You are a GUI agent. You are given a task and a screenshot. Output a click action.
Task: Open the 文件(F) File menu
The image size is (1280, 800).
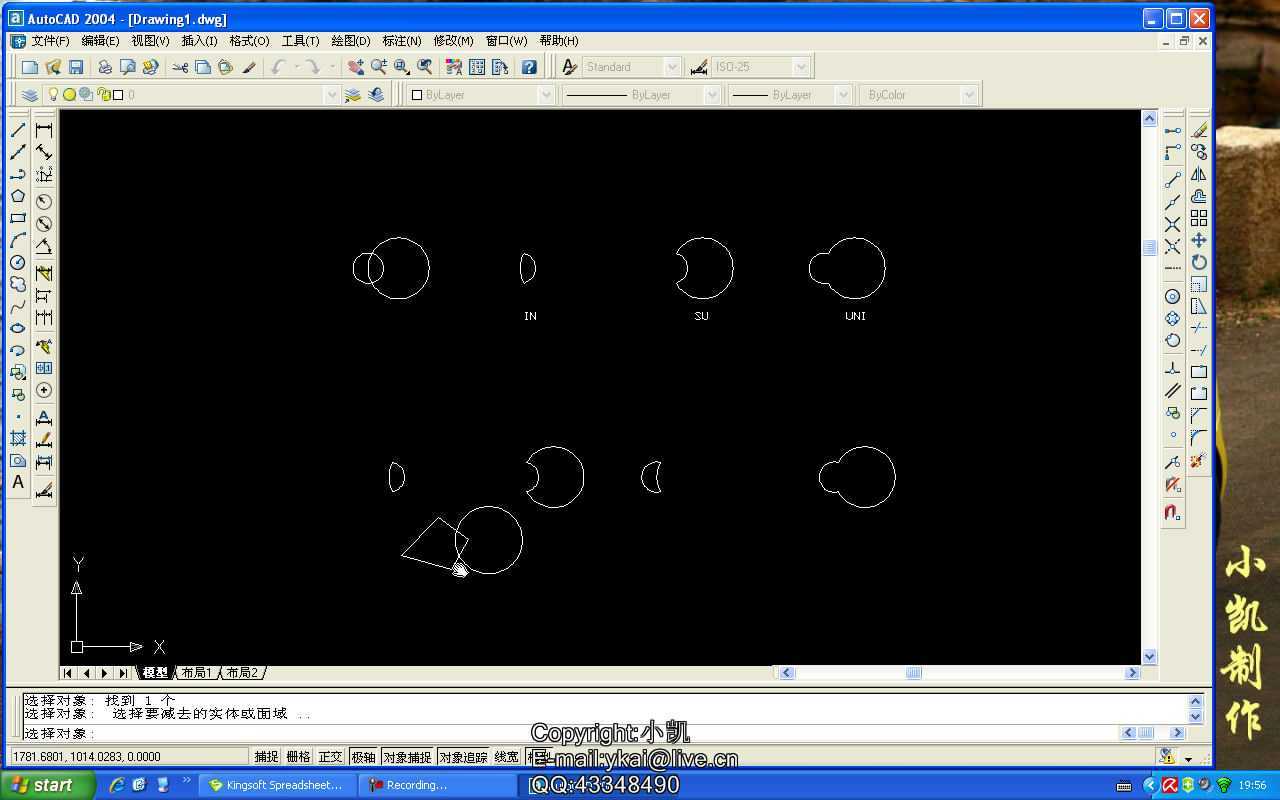[50, 41]
